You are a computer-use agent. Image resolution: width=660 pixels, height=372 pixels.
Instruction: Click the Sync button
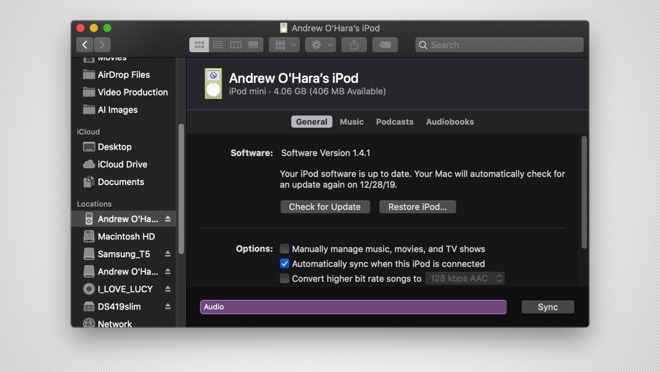(x=548, y=307)
